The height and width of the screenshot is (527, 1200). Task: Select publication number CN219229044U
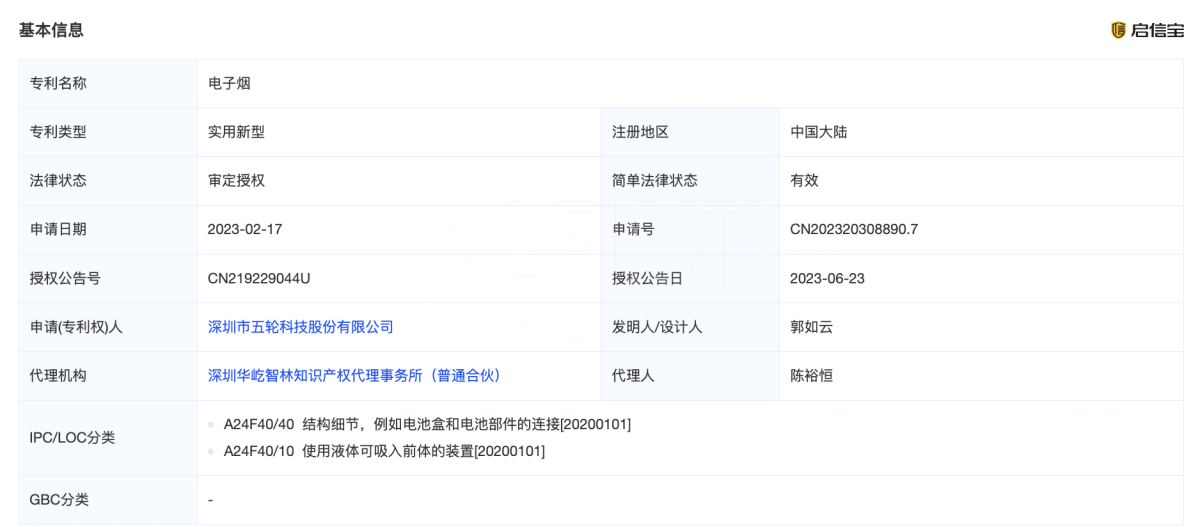tap(259, 279)
